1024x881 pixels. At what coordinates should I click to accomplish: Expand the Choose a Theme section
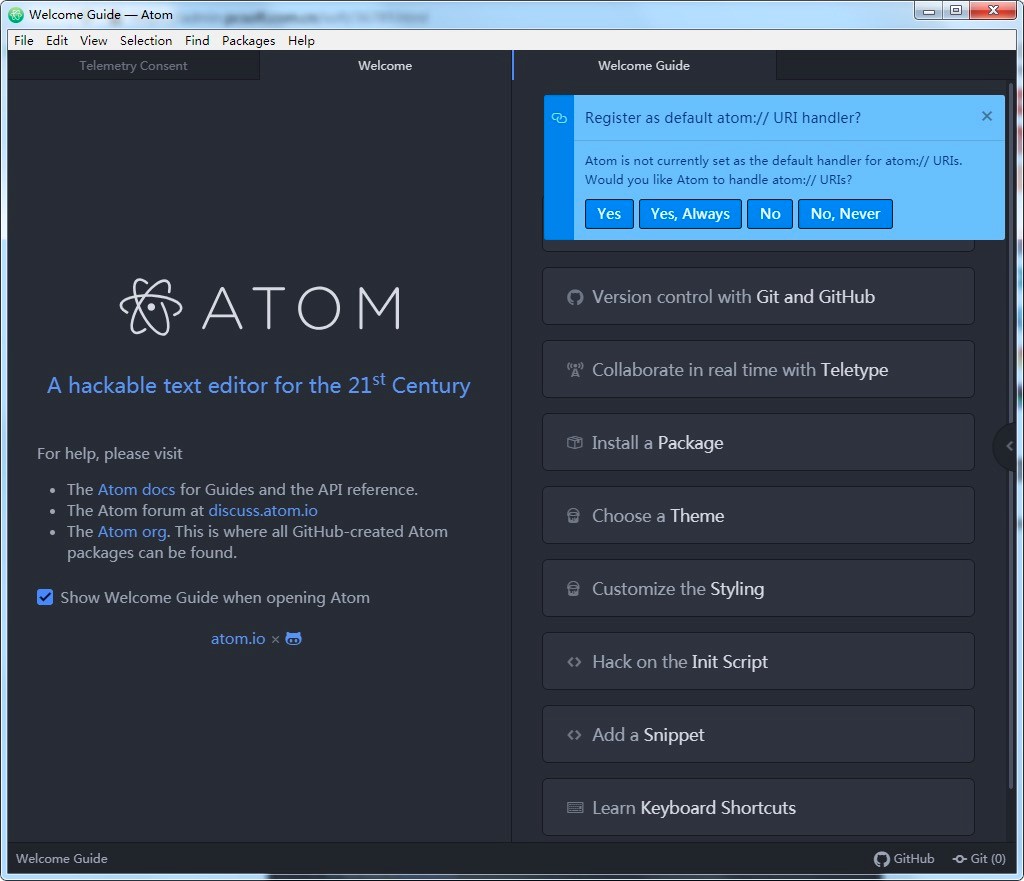[757, 515]
